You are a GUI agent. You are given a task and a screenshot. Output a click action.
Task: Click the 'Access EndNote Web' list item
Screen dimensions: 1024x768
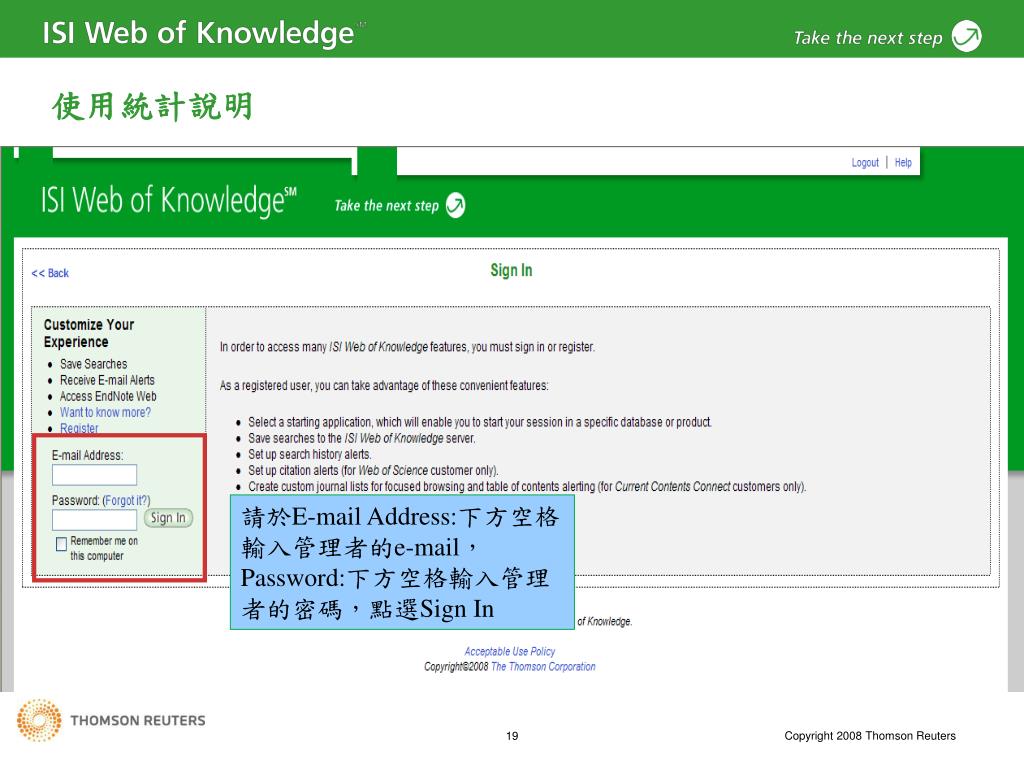(108, 396)
